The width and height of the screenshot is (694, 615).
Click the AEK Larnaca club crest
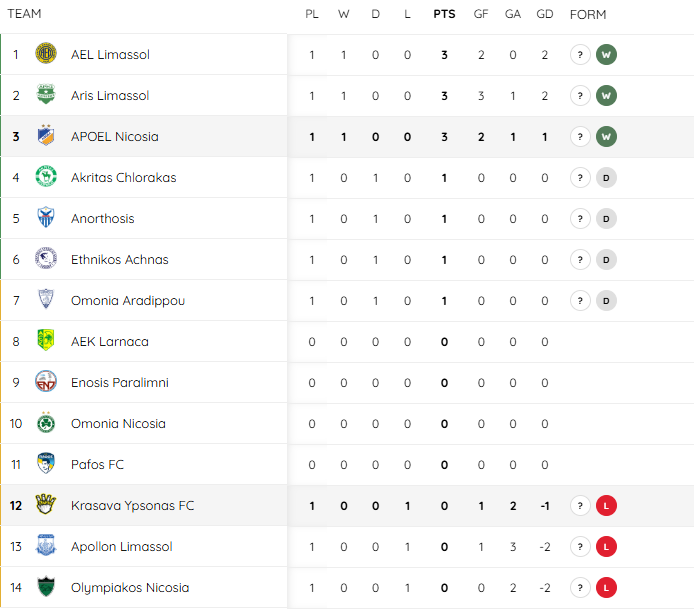(45, 341)
